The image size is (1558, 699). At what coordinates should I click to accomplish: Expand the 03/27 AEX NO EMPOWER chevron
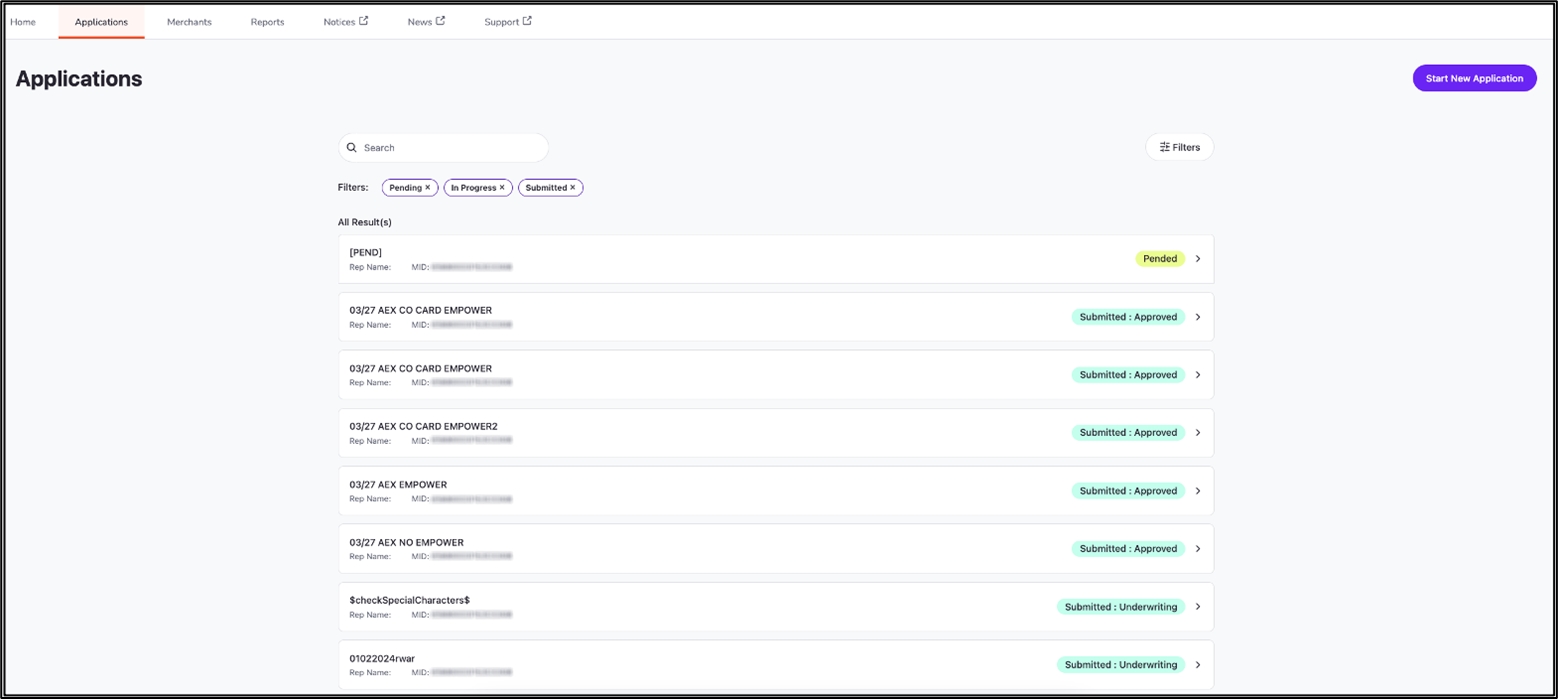(x=1198, y=549)
